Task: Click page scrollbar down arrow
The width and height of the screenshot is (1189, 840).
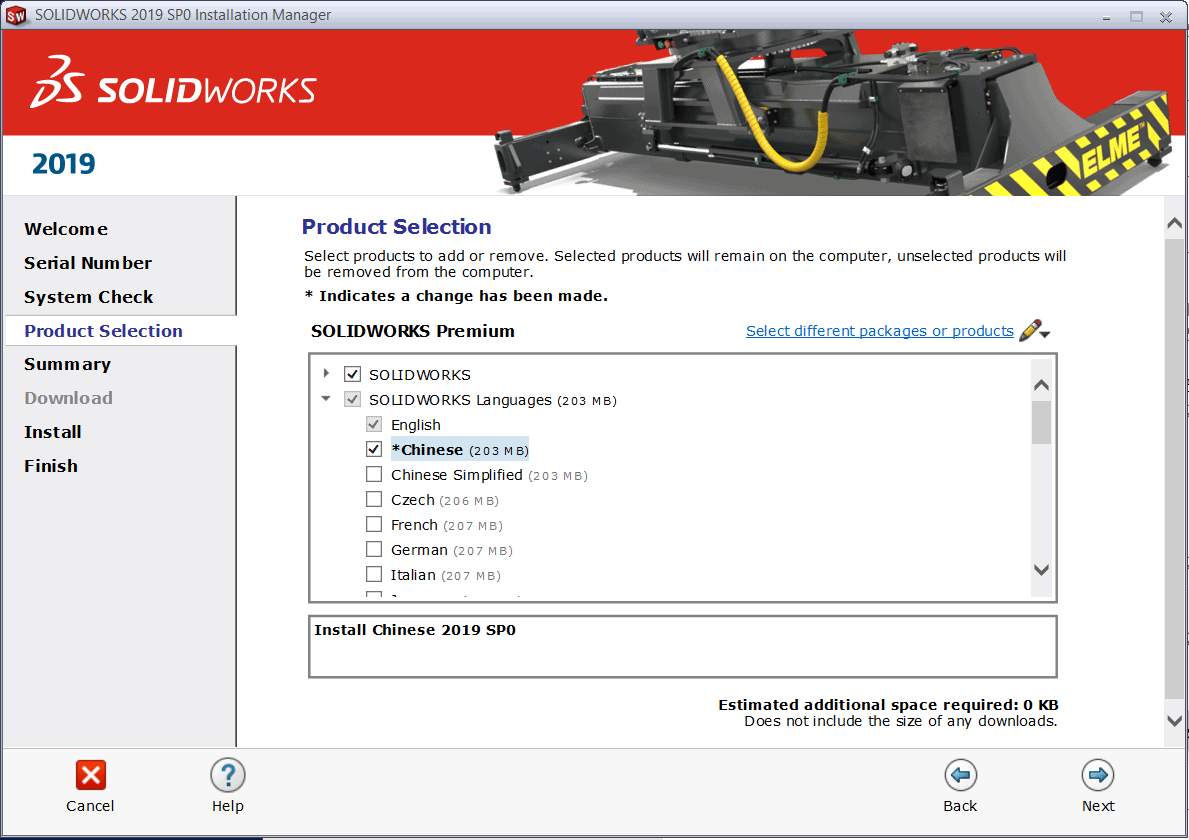Action: [1174, 721]
